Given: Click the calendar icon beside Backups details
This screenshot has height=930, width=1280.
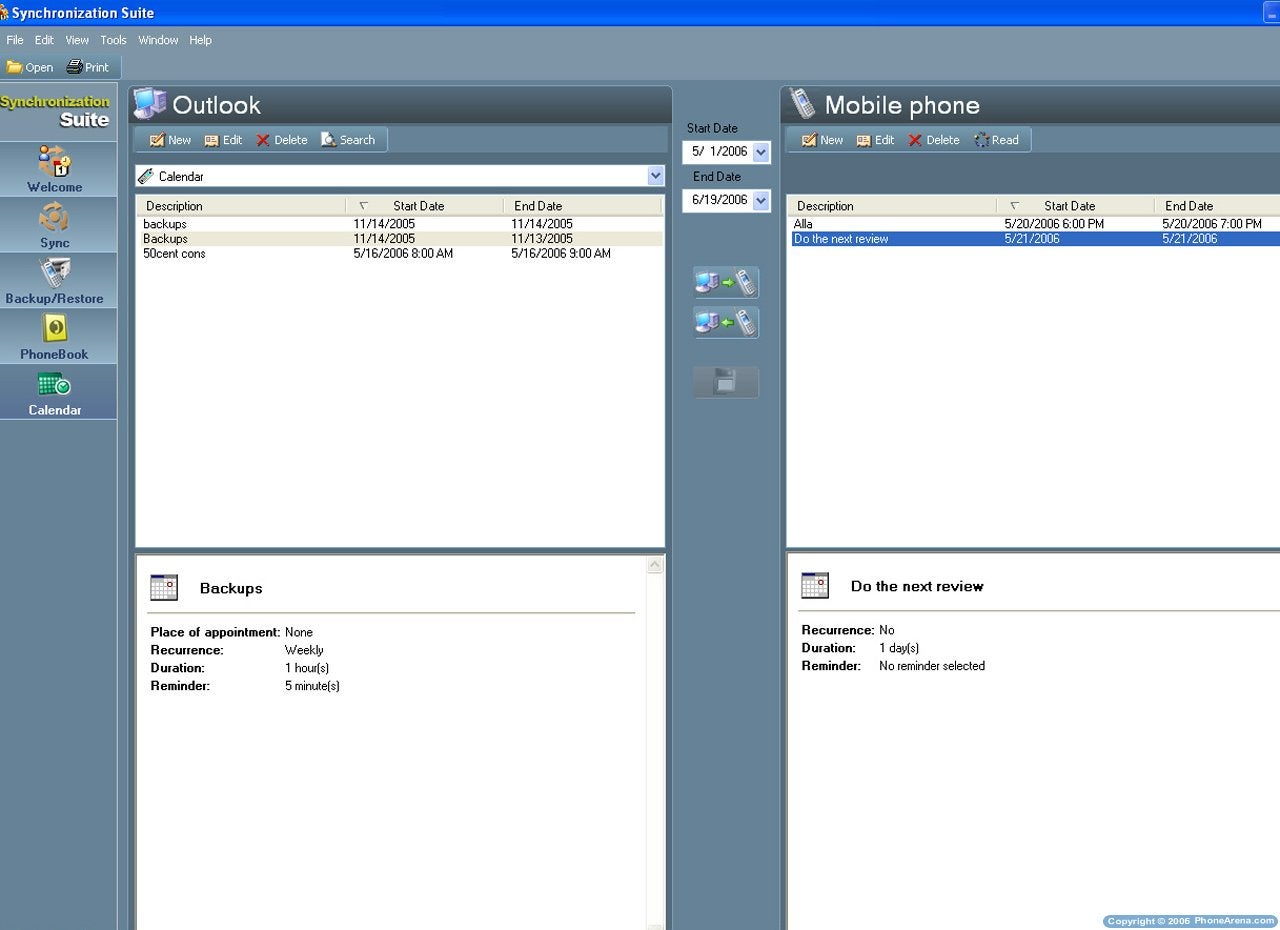Looking at the screenshot, I should click(164, 588).
